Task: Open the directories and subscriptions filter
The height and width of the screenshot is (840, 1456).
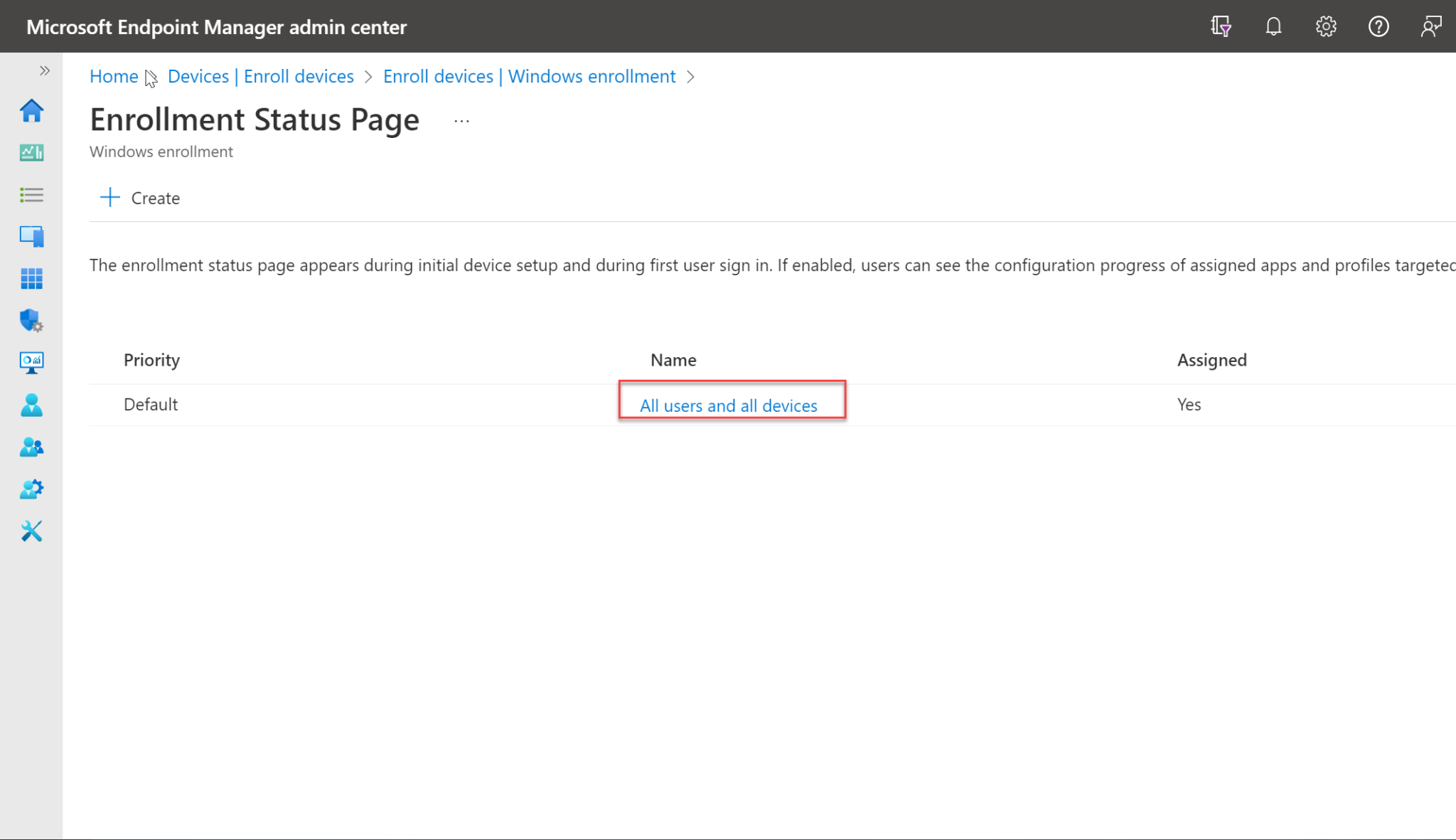Action: pyautogui.click(x=1221, y=26)
